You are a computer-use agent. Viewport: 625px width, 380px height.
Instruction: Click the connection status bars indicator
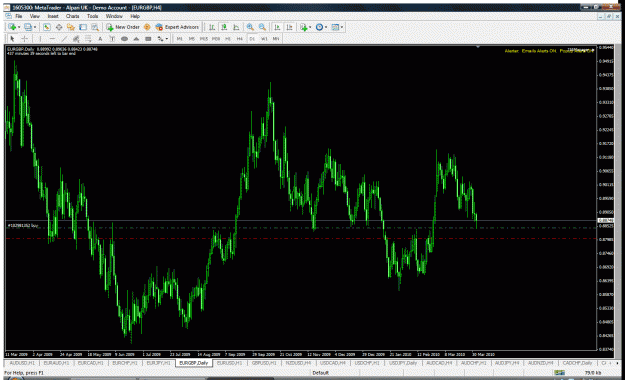coord(560,373)
